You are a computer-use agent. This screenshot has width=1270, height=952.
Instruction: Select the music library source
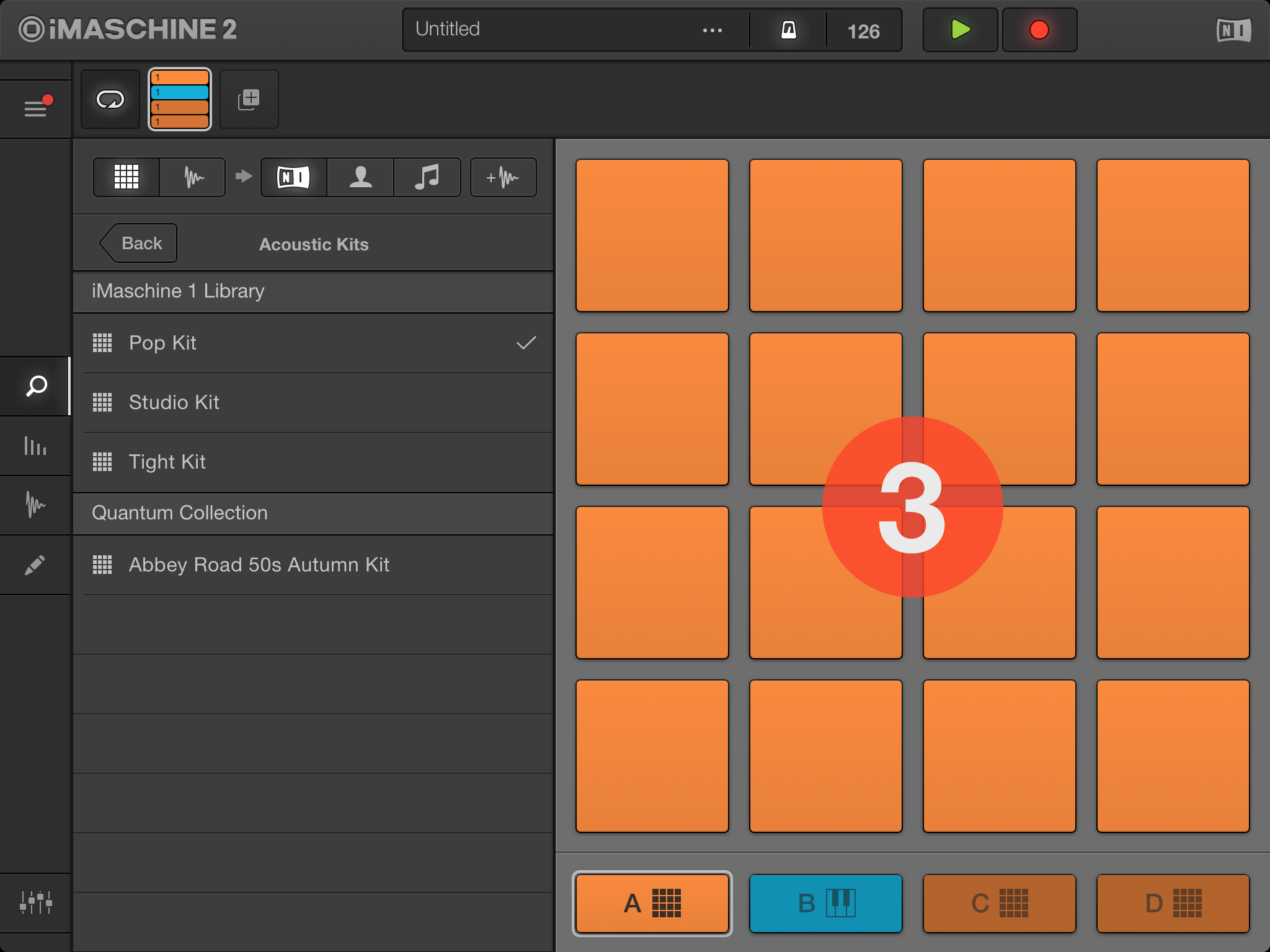pyautogui.click(x=427, y=177)
